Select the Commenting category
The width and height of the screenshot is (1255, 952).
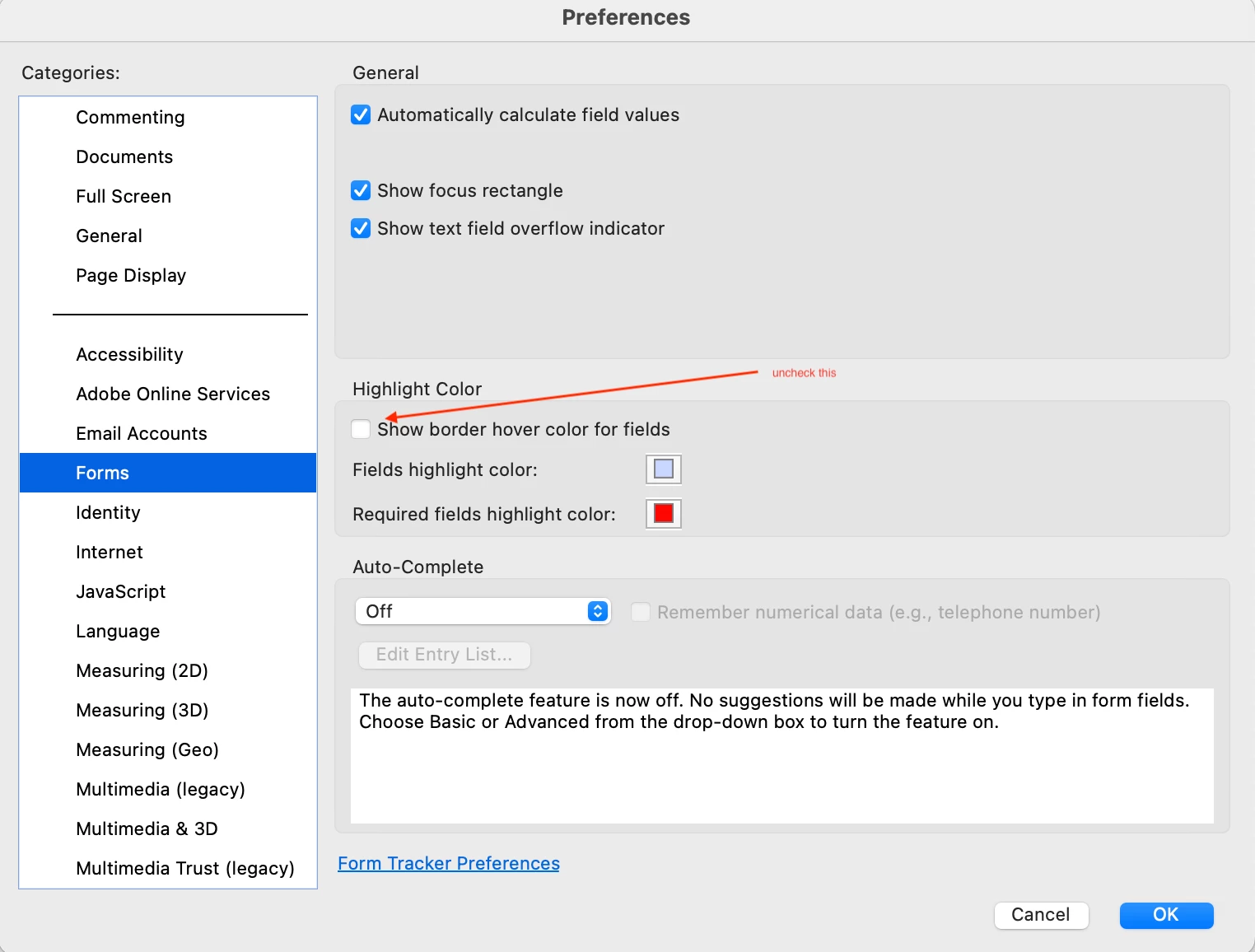[x=130, y=117]
